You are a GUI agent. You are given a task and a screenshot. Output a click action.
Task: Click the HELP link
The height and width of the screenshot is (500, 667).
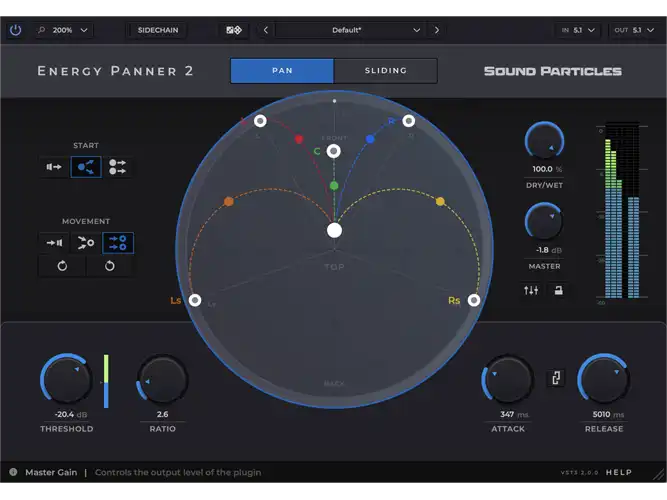click(619, 472)
